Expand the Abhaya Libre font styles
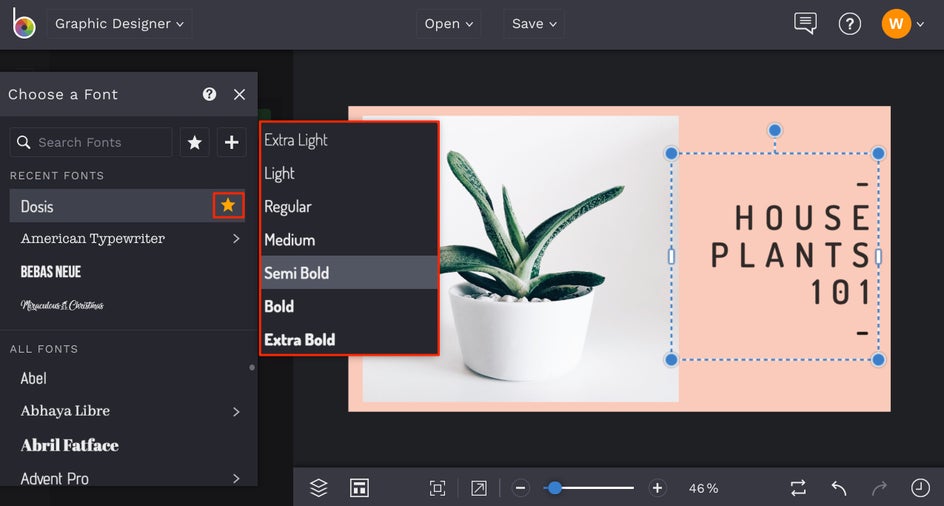This screenshot has height=506, width=944. click(x=236, y=411)
